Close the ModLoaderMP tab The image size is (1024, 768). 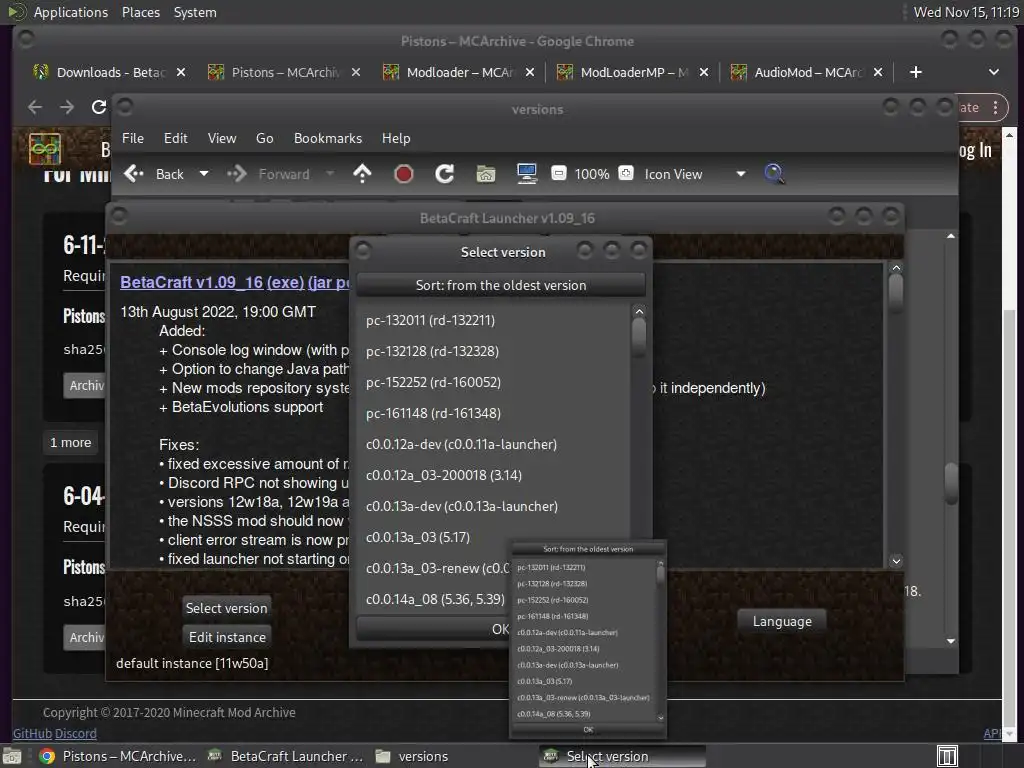click(x=704, y=72)
